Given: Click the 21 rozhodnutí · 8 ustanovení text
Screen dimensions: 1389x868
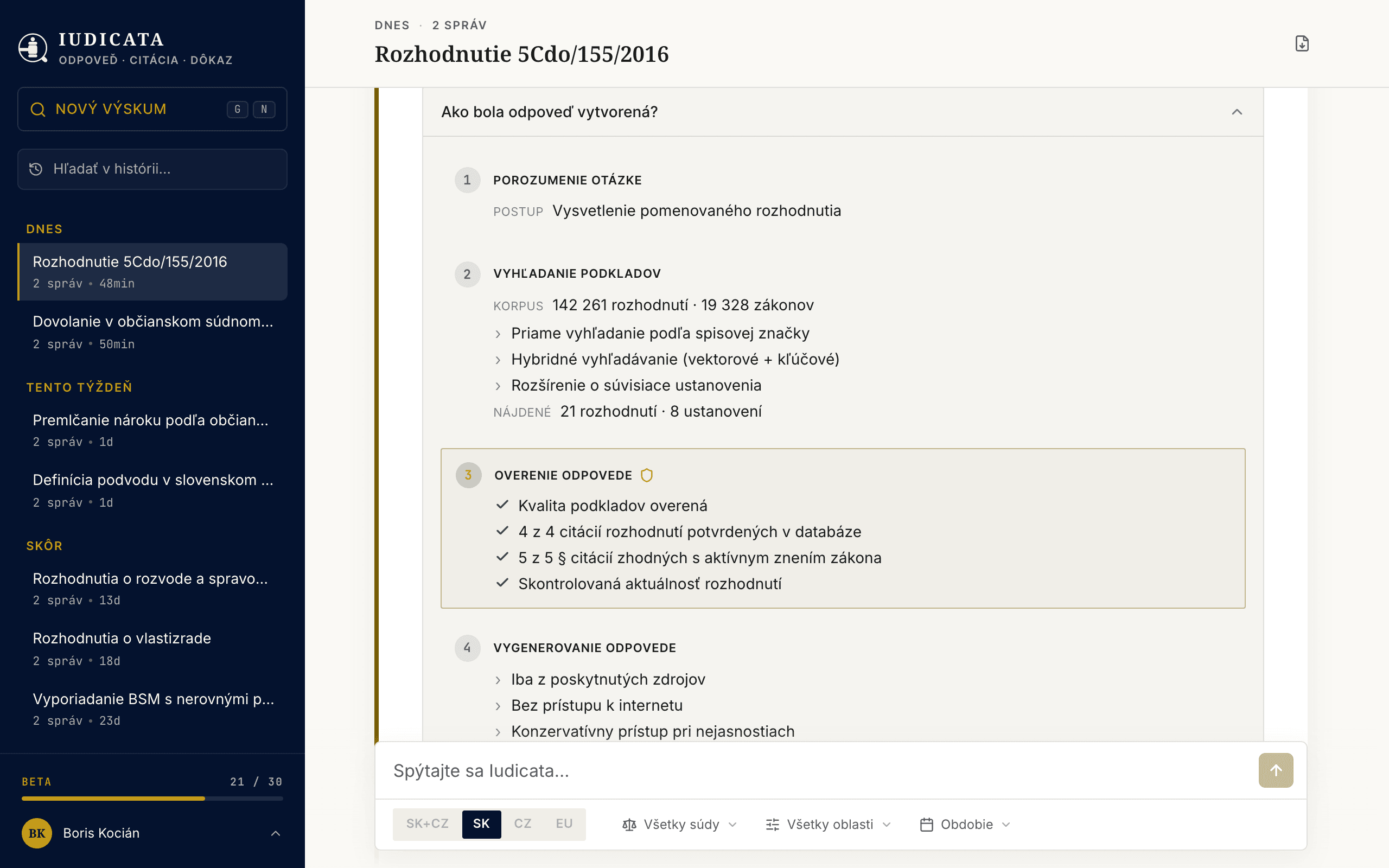Looking at the screenshot, I should pyautogui.click(x=661, y=412).
